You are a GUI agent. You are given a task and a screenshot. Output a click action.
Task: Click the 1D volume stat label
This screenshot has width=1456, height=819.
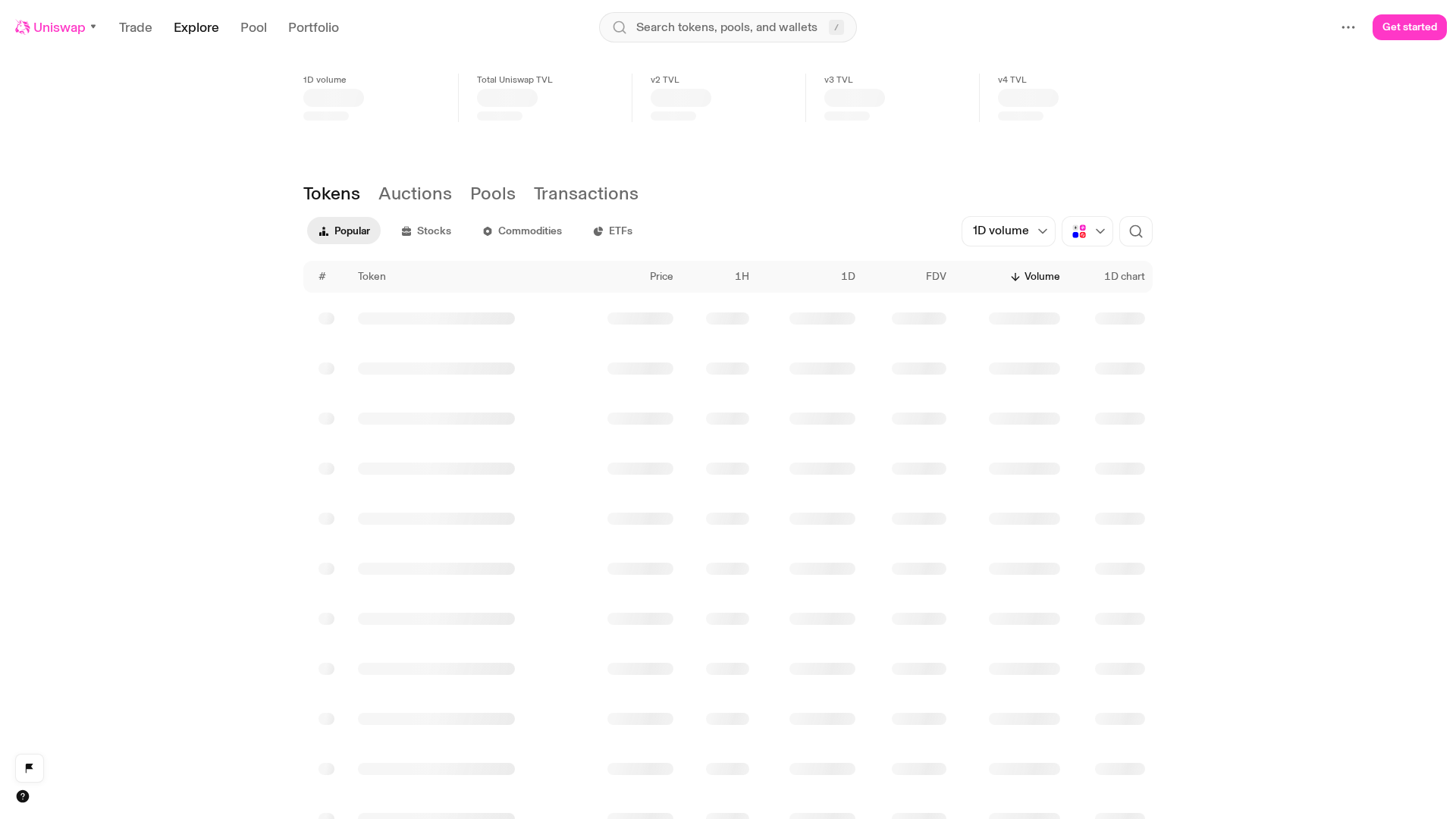(x=325, y=80)
